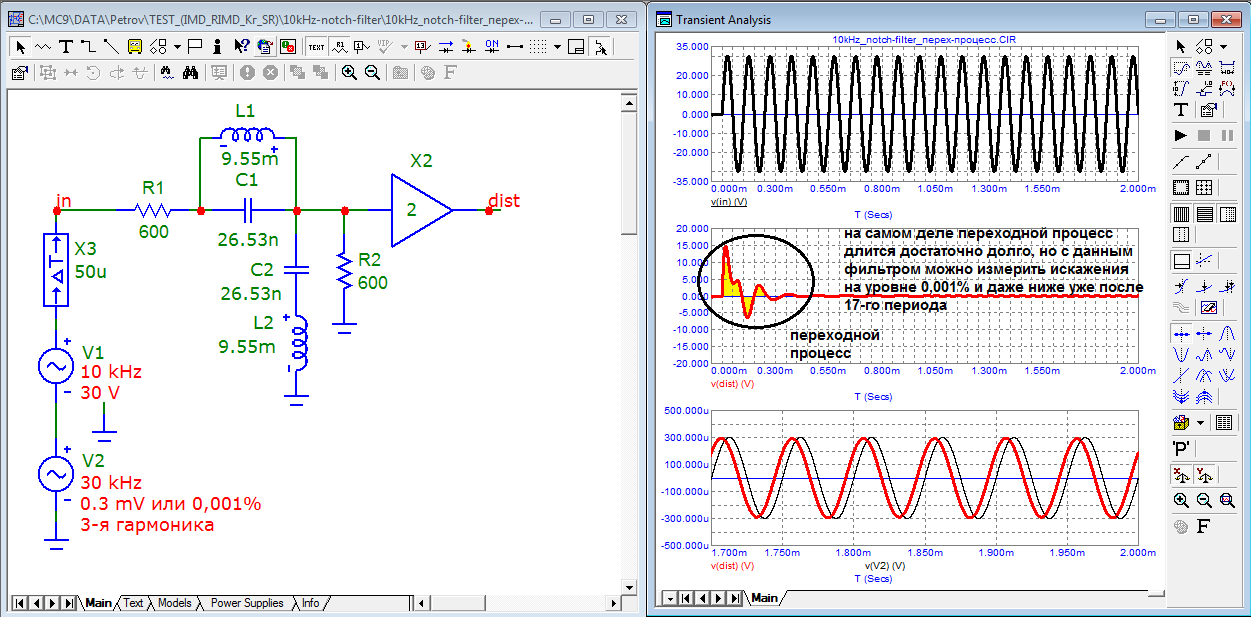Click the Info page tab
The image size is (1251, 617).
pyautogui.click(x=311, y=603)
